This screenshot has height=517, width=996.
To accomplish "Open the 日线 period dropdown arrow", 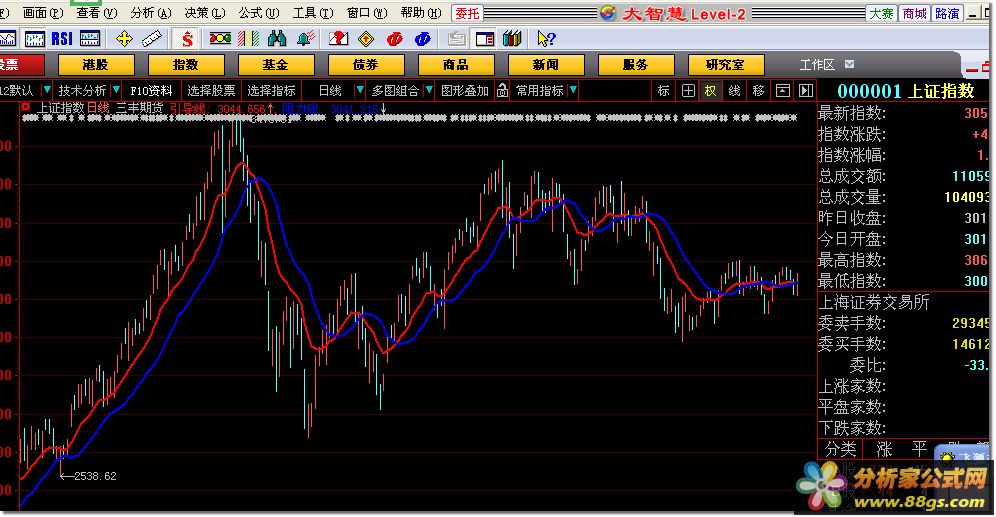I will point(360,91).
